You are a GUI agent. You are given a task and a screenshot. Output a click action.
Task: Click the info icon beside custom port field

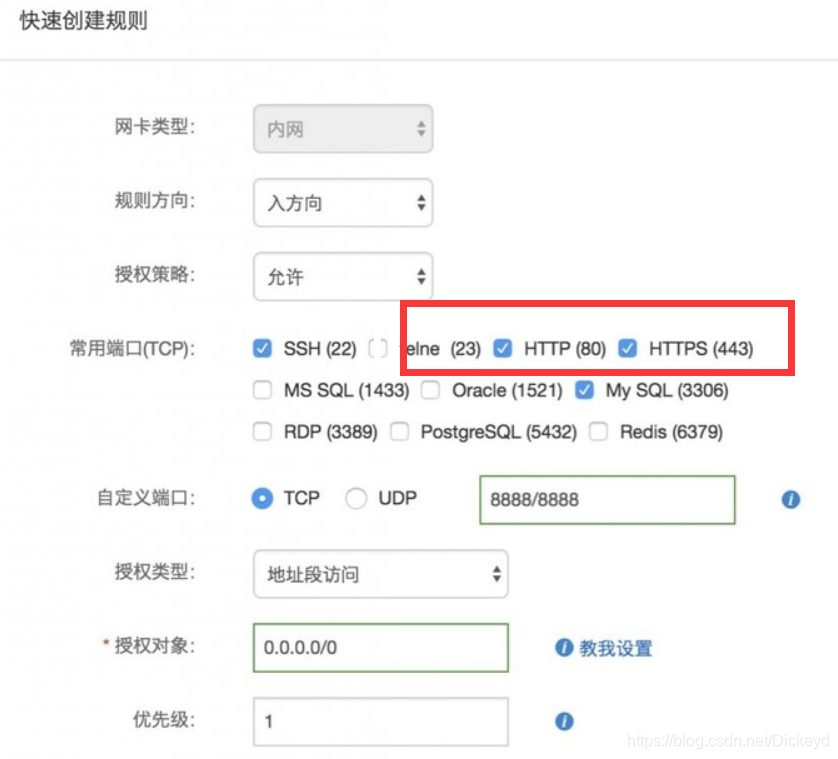tap(790, 499)
